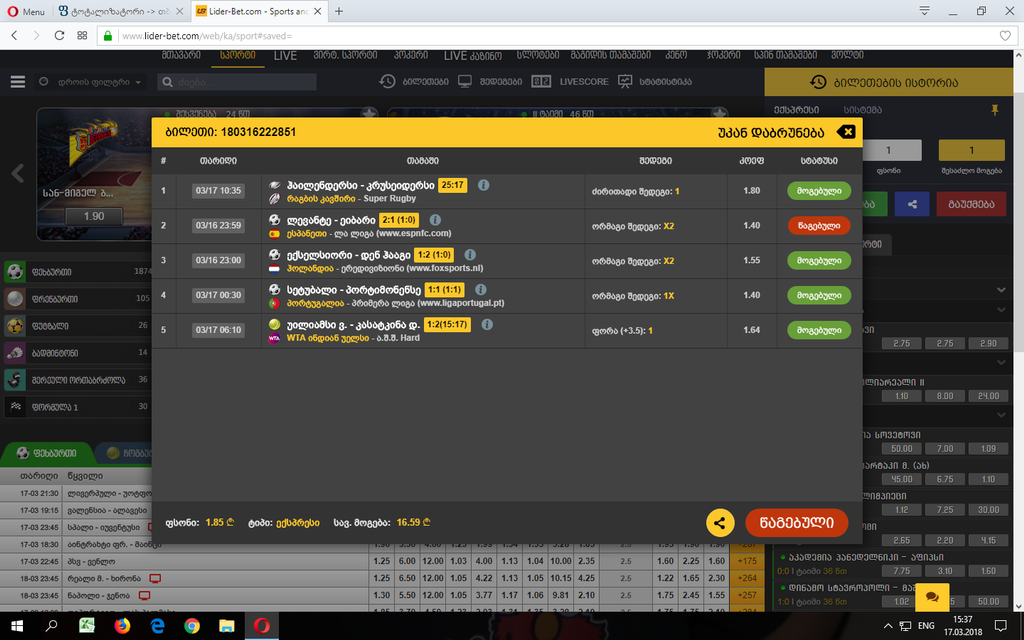Click the +175 more markets cell
The width and height of the screenshot is (1024, 640).
coord(746,561)
